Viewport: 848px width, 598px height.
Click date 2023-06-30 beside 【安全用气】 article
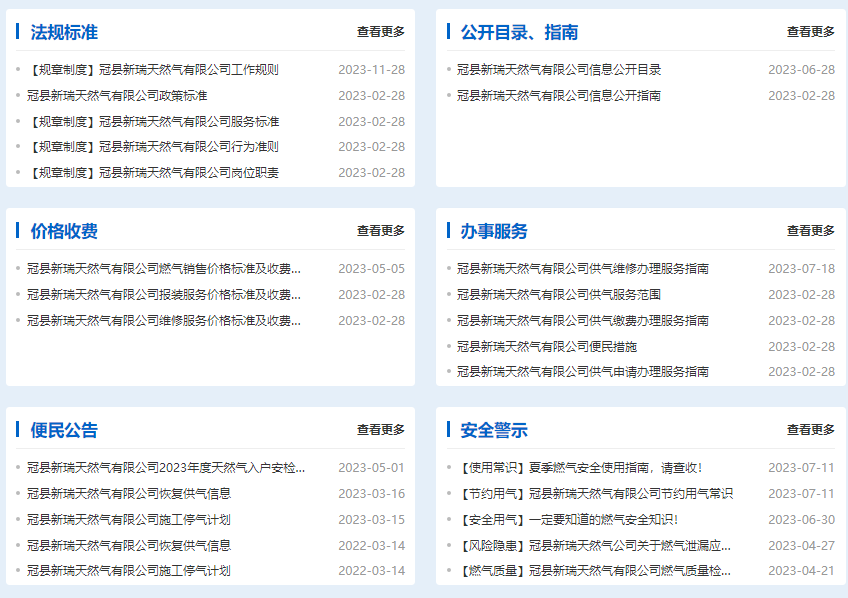coord(801,520)
